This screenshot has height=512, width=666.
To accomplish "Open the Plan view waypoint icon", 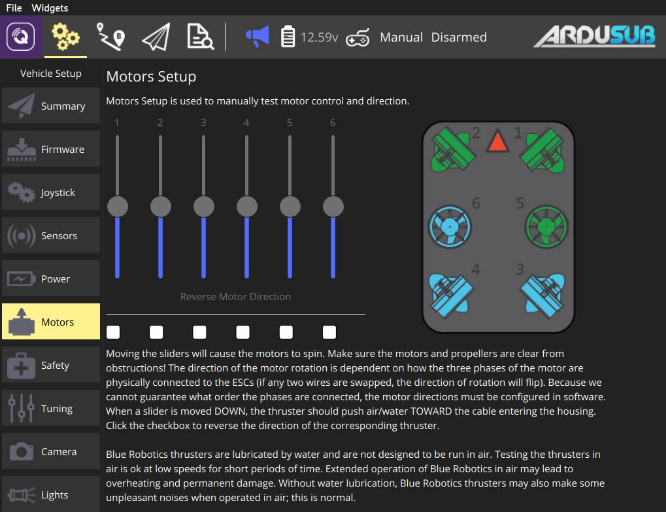I will click(110, 37).
